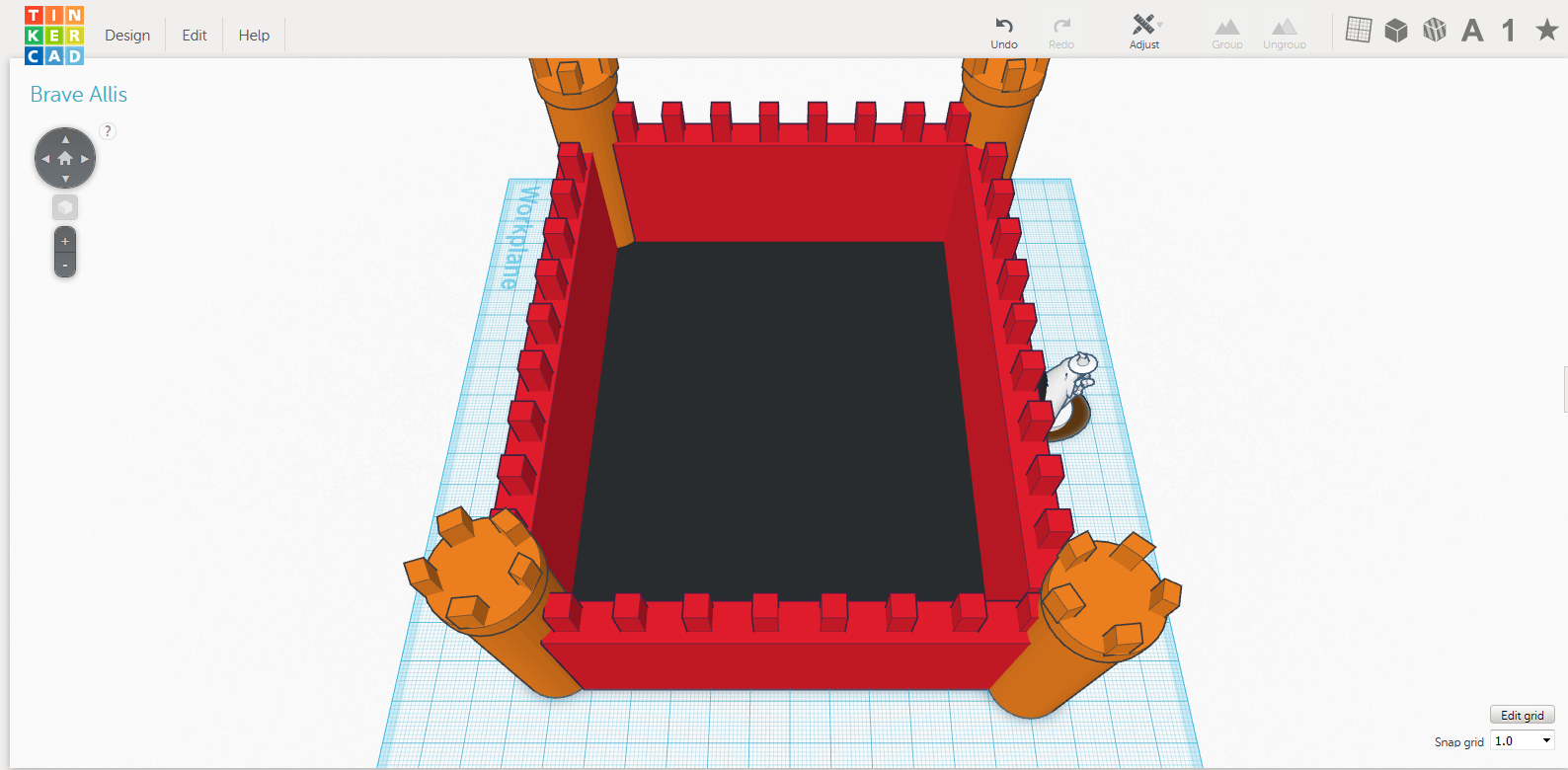Open the letters shapes icon A
Image resolution: width=1568 pixels, height=770 pixels.
pos(1472,31)
